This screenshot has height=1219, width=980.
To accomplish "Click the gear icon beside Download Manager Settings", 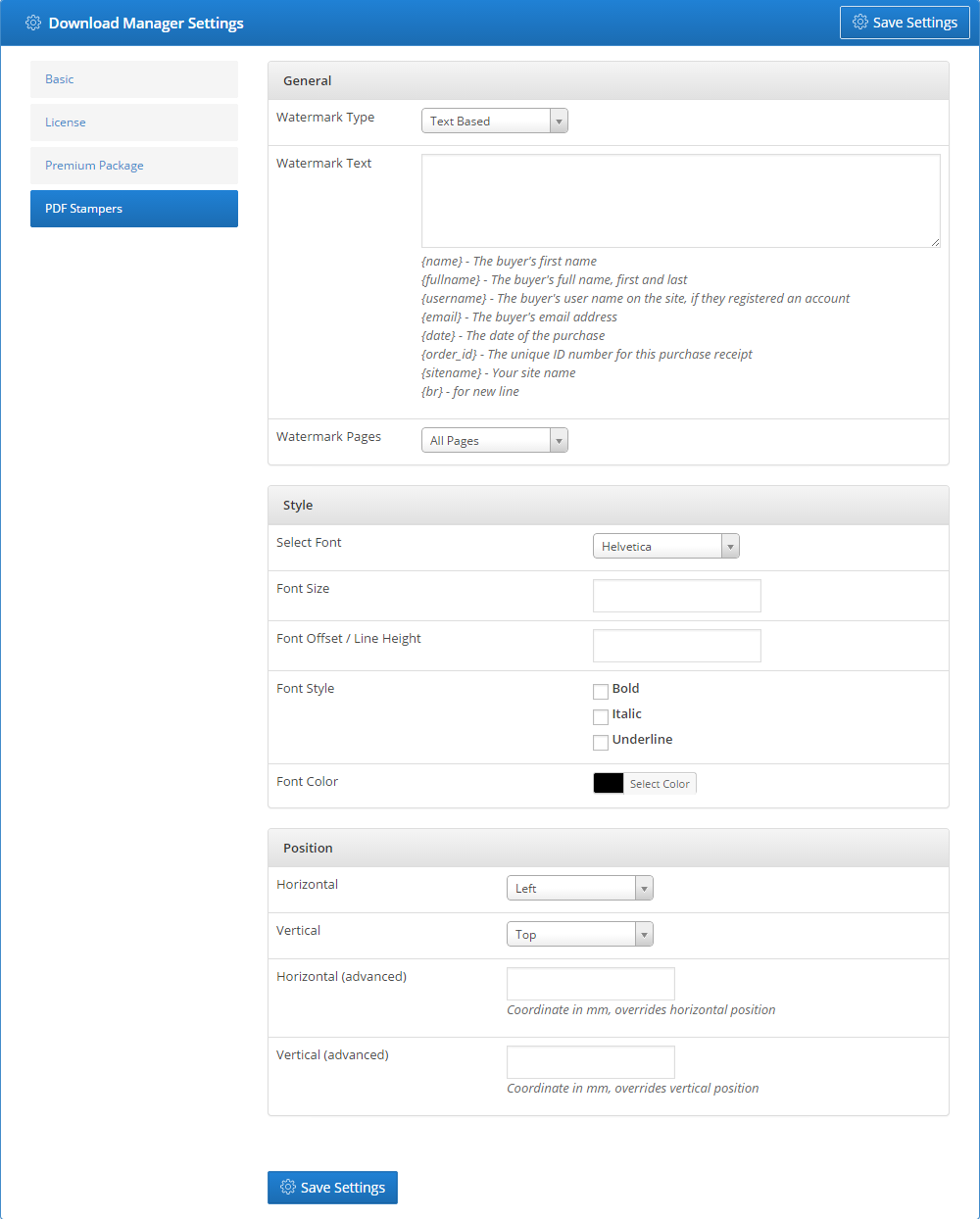I will click(33, 23).
